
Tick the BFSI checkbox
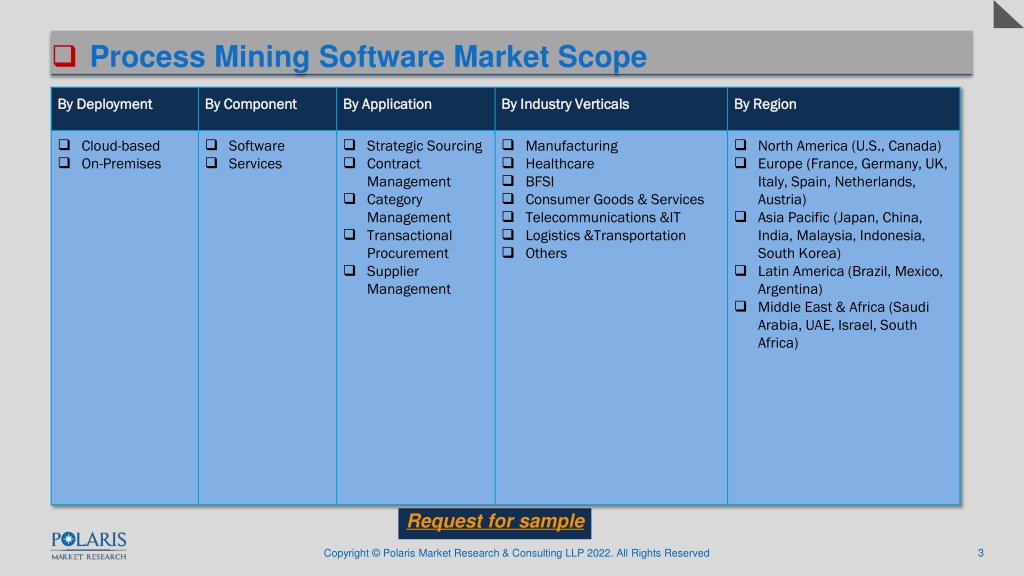coord(508,181)
